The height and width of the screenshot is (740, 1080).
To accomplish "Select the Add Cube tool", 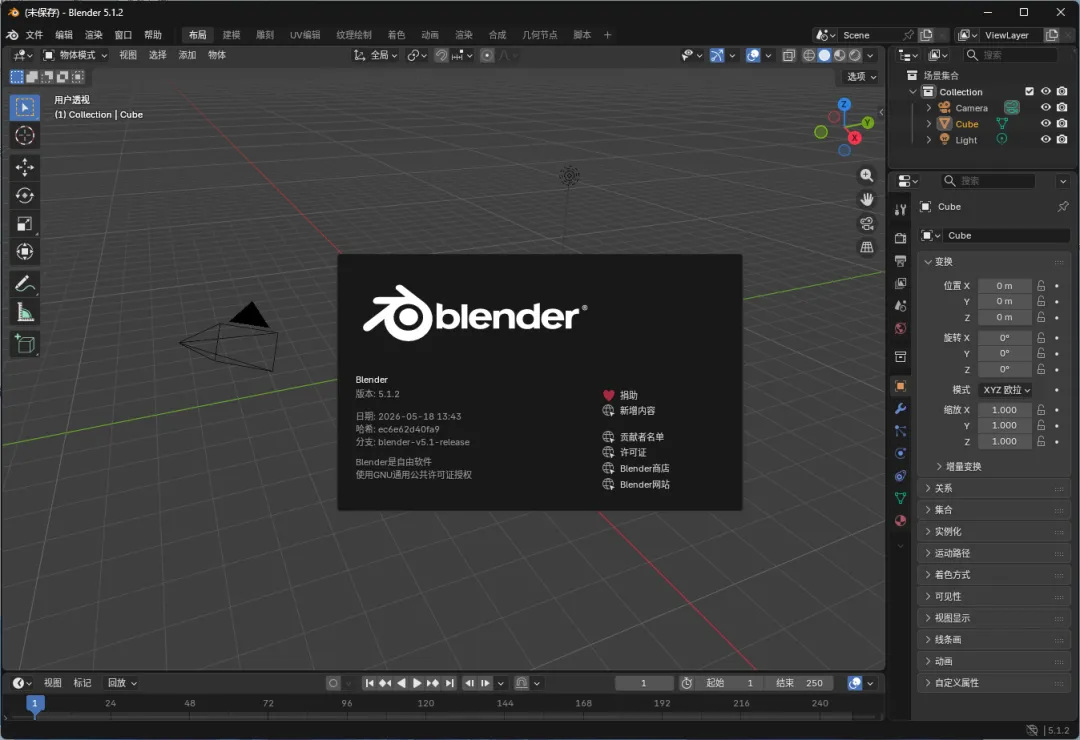I will [25, 344].
